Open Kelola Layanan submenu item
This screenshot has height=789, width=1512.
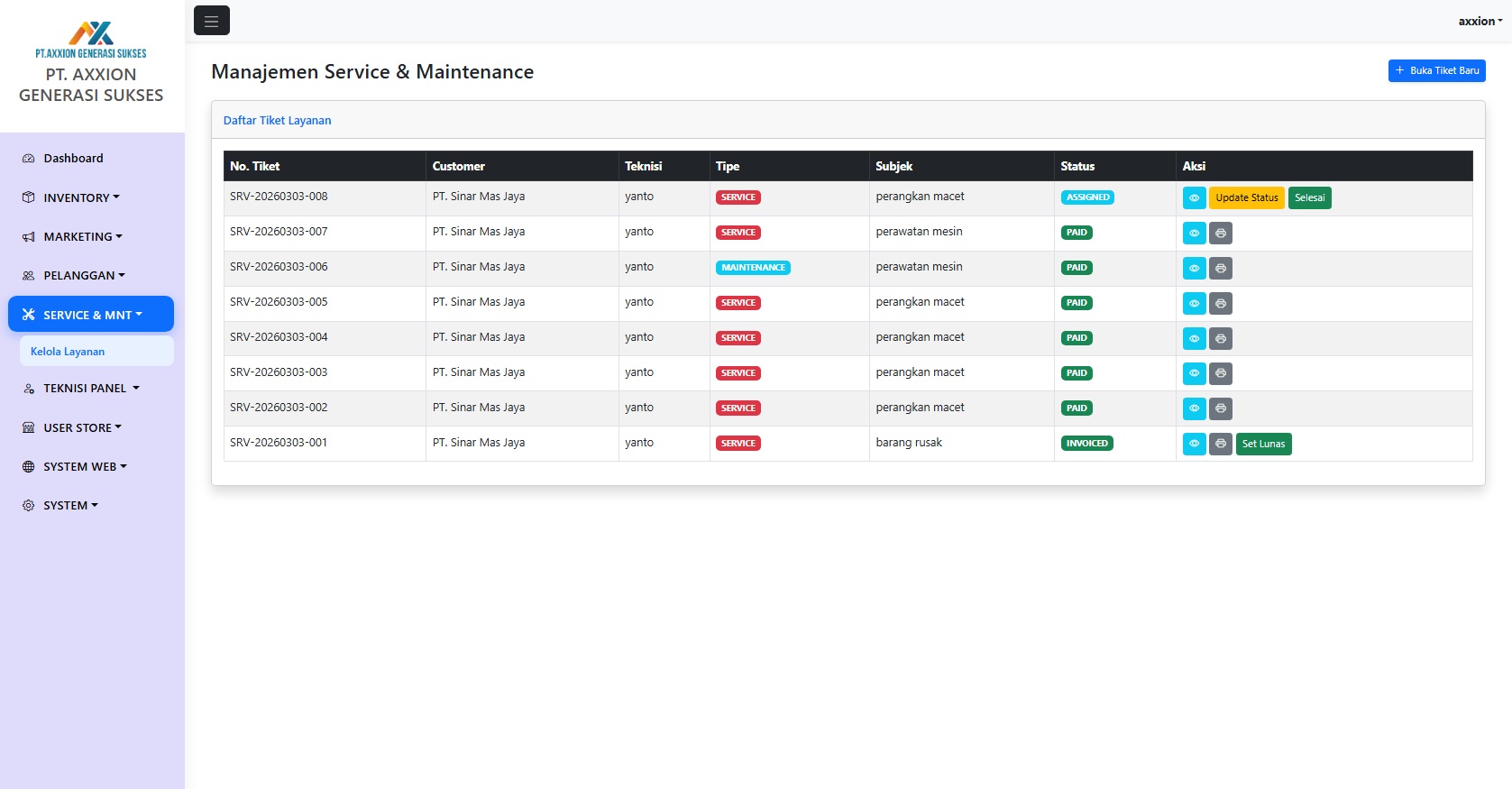coord(96,351)
